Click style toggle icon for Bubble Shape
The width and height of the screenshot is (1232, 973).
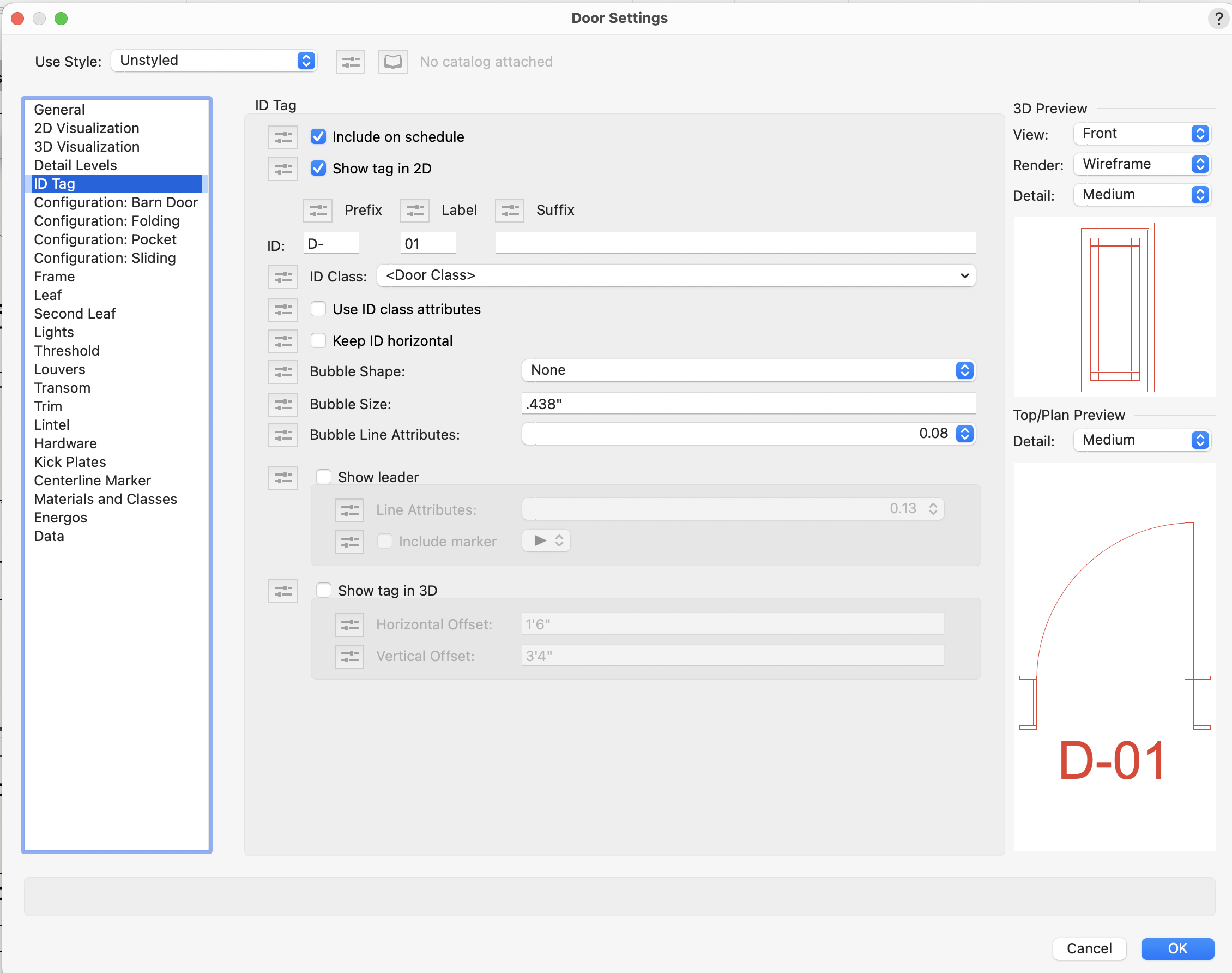(x=283, y=371)
